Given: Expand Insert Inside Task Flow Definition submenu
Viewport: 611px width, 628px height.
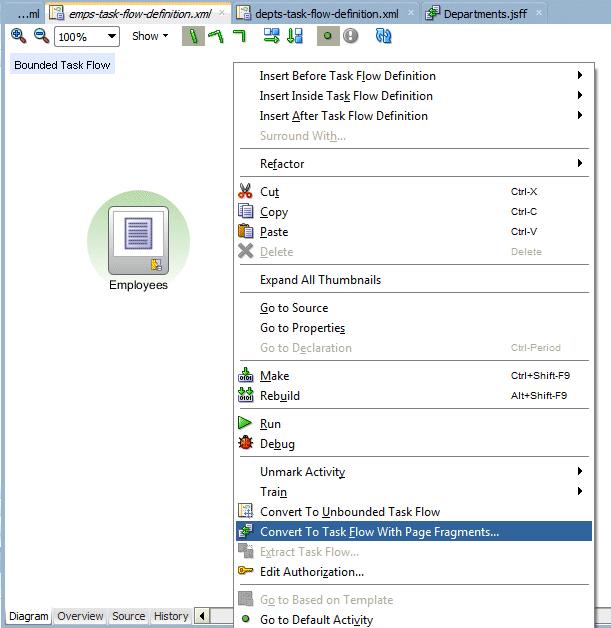Looking at the screenshot, I should [x=414, y=96].
